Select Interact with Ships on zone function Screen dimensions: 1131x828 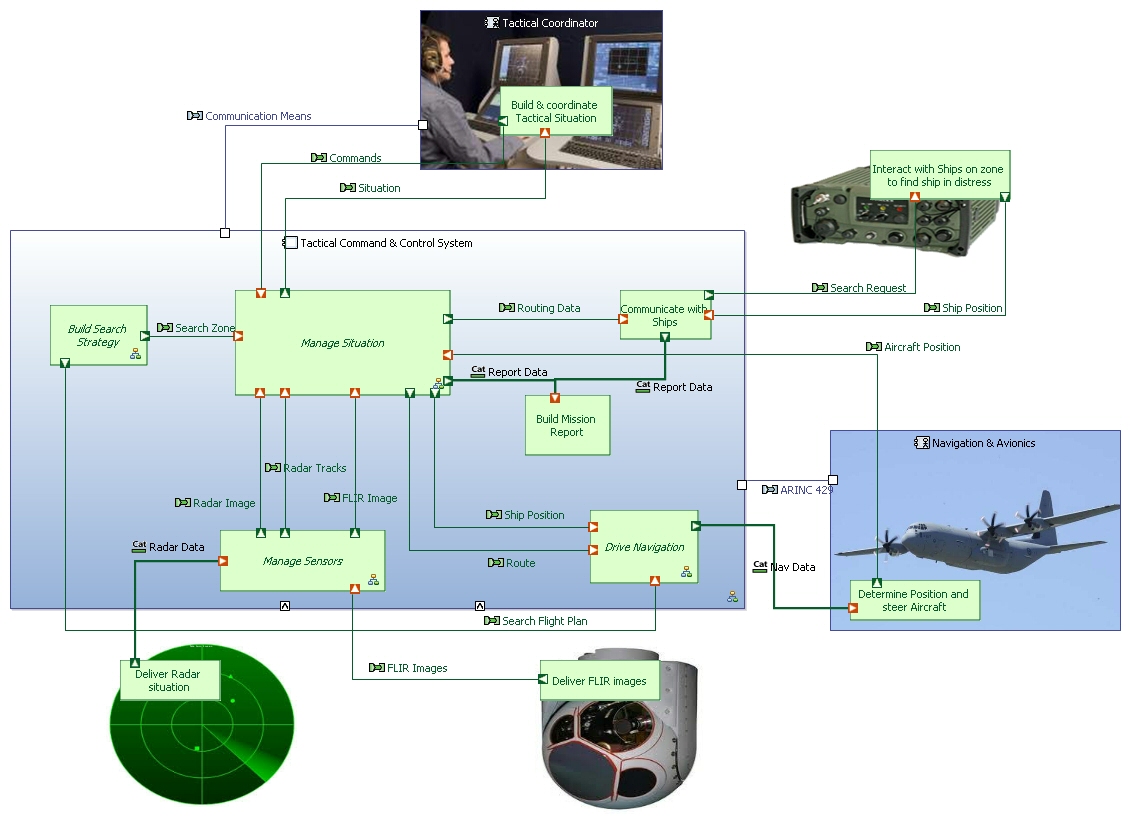tap(939, 175)
